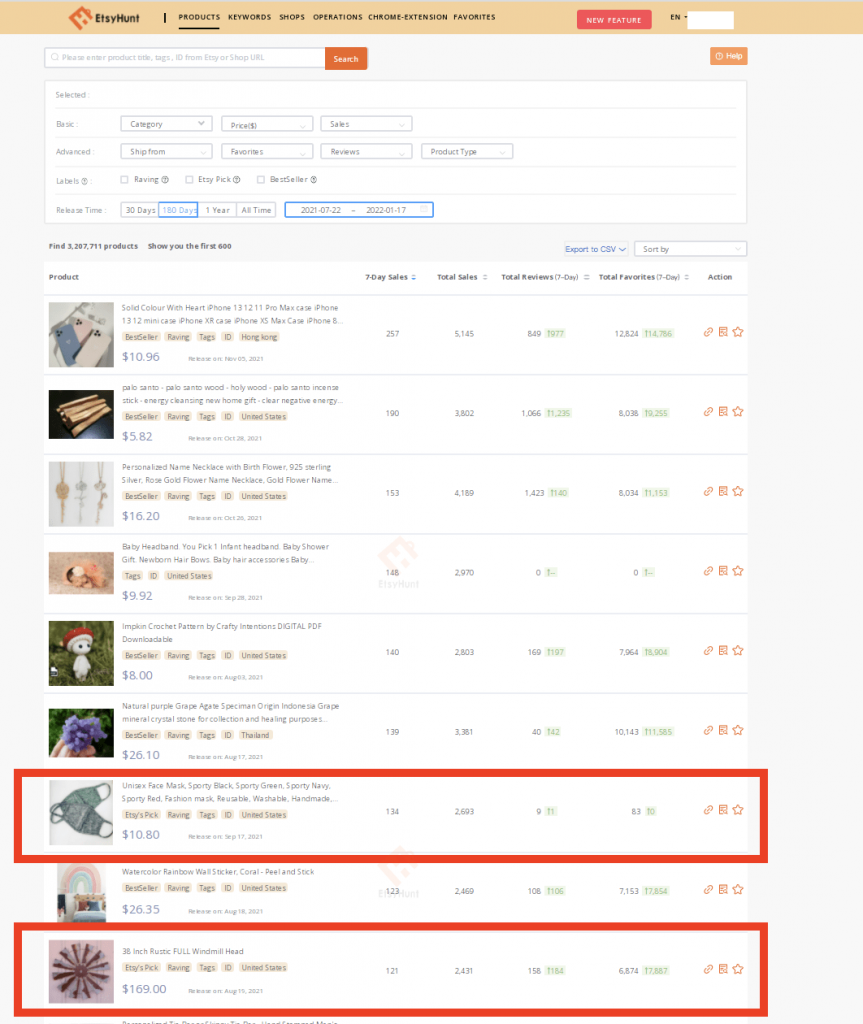Open the link icon for Watercolor Rainbow Wall Sticker
This screenshot has width=863, height=1024.
[708, 889]
